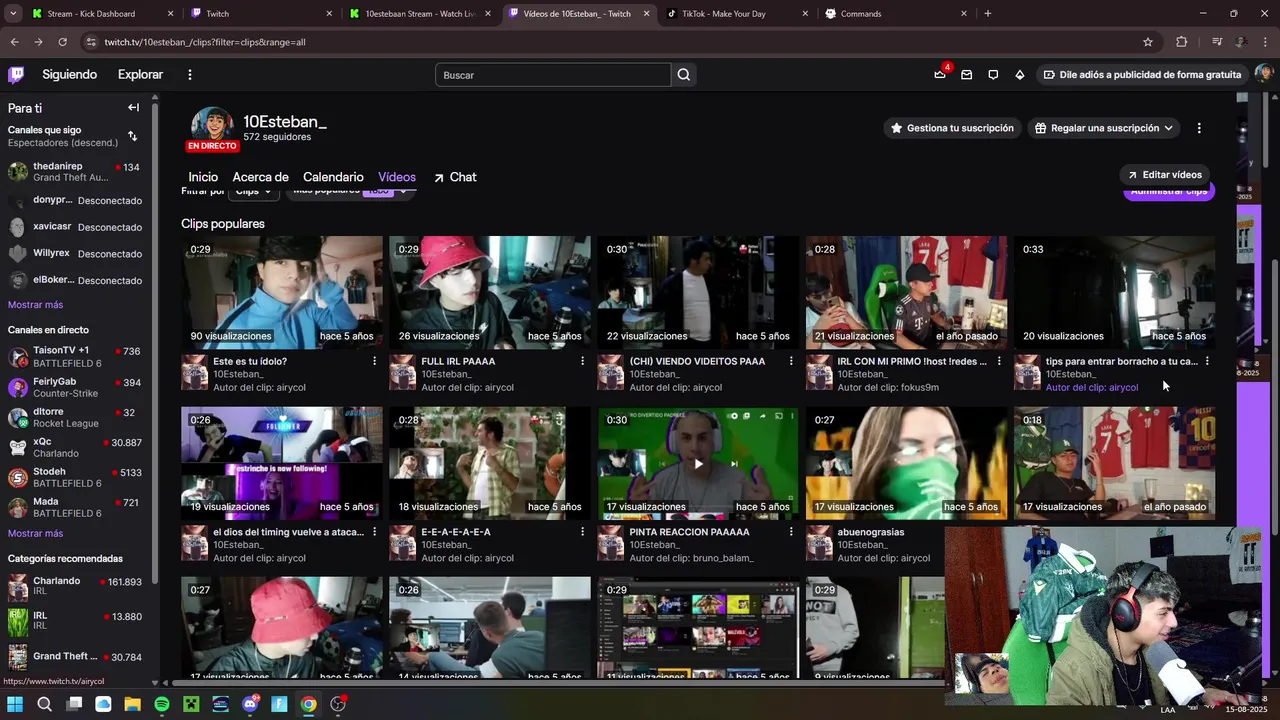Select the Videos channel tab
This screenshot has width=1280, height=720.
point(397,177)
